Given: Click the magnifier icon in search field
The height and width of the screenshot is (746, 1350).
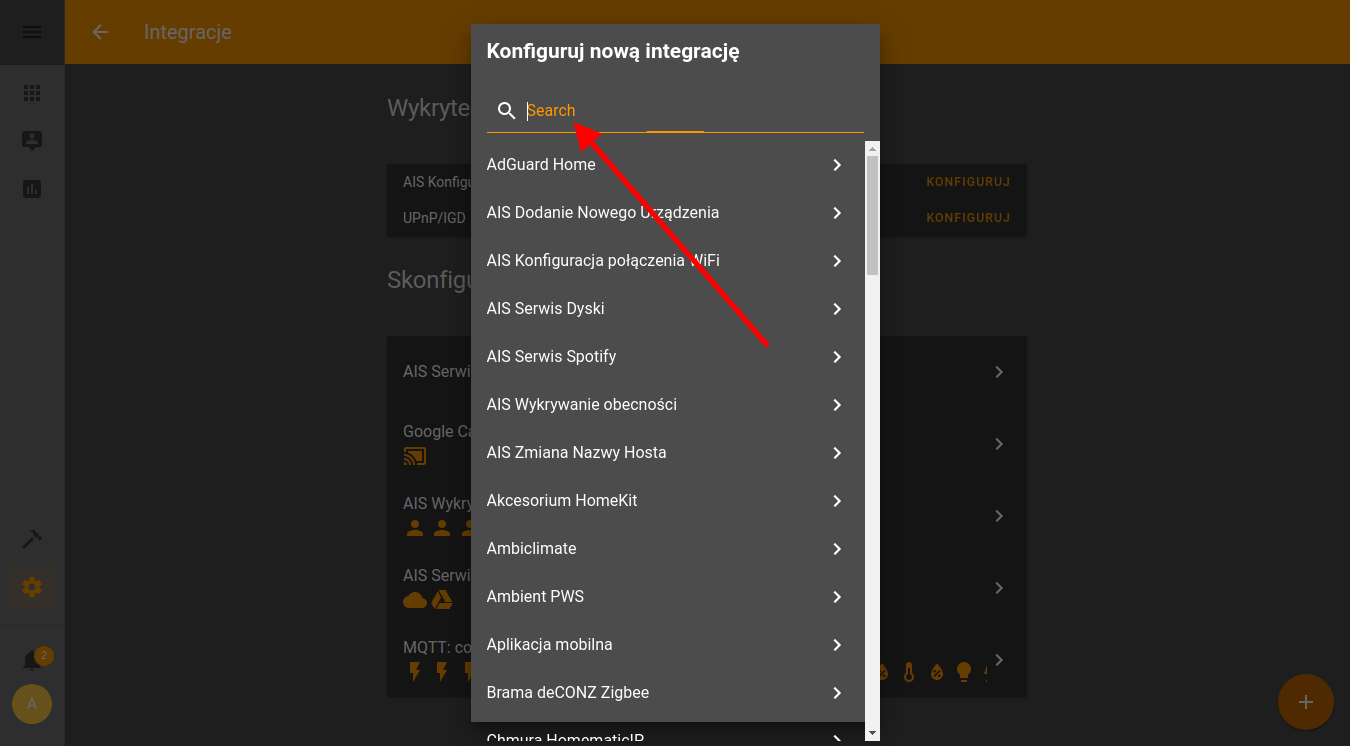Looking at the screenshot, I should (x=507, y=111).
